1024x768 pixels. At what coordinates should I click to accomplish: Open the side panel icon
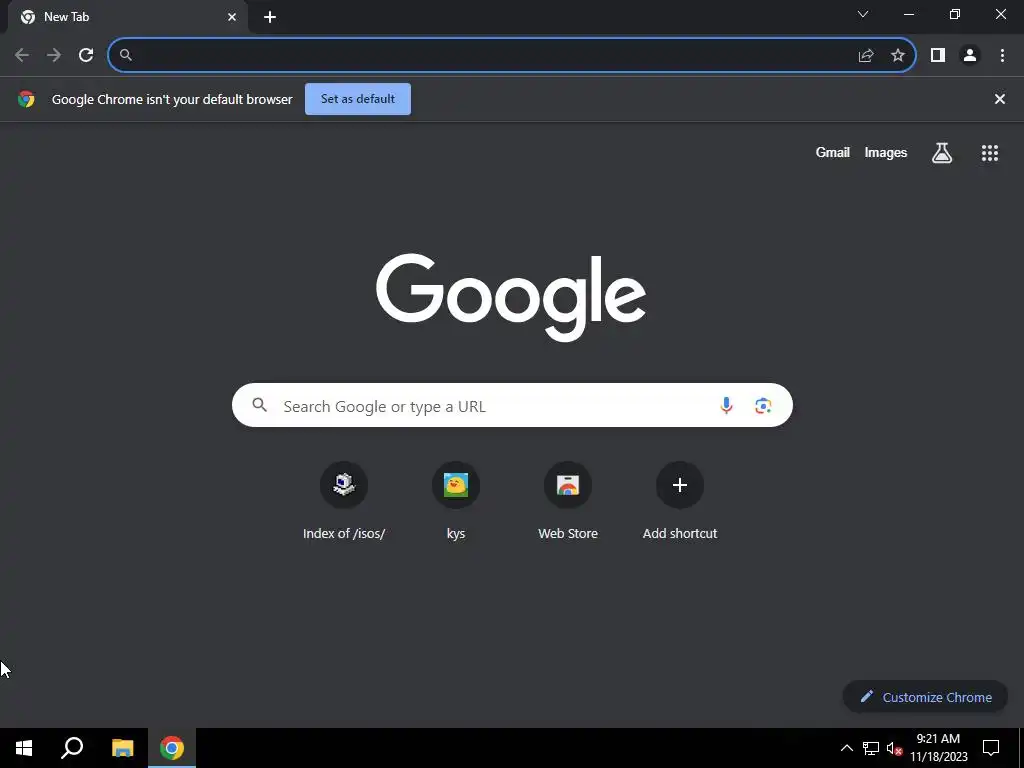point(938,55)
